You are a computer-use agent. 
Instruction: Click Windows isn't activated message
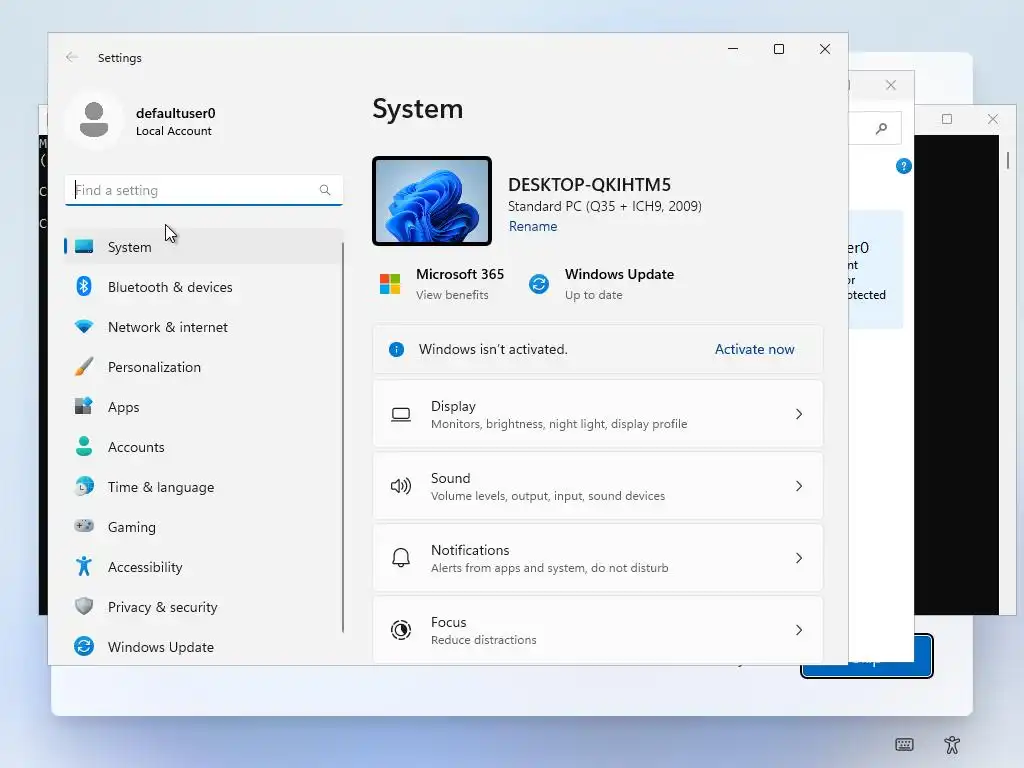point(493,349)
